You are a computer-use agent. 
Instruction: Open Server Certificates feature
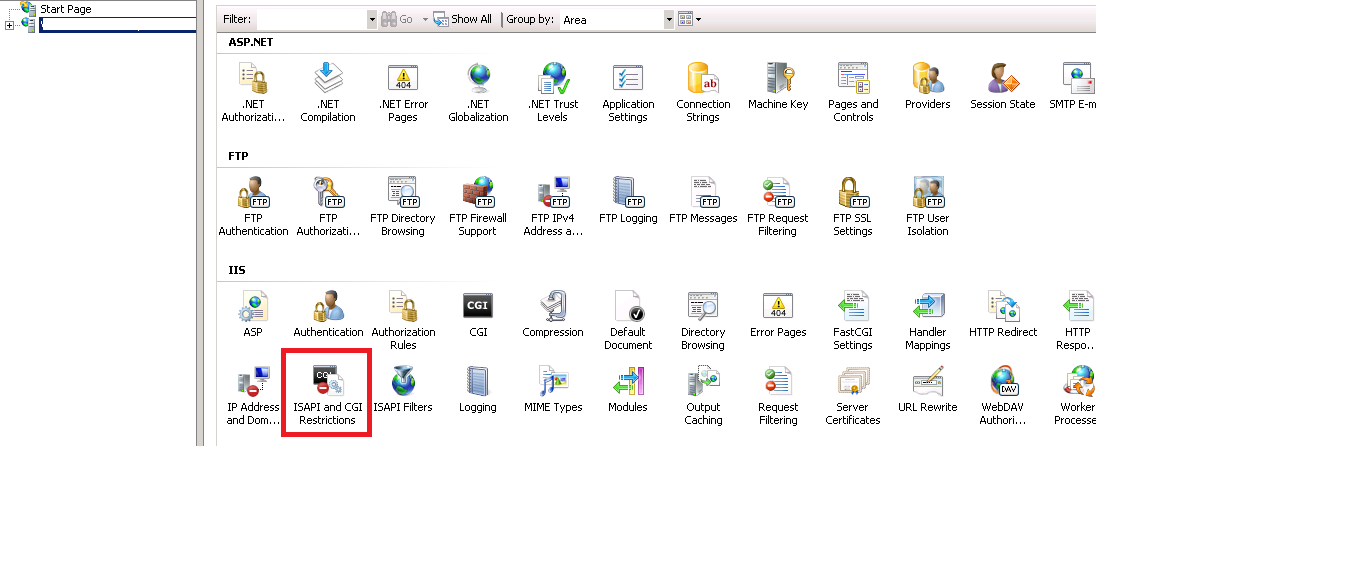coord(853,394)
